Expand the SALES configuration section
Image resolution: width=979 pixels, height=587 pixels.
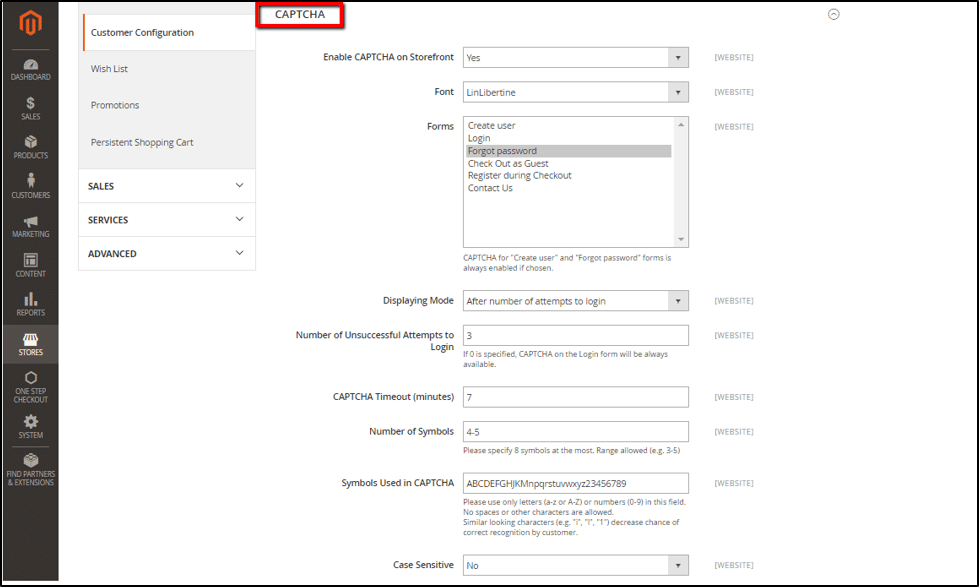166,185
